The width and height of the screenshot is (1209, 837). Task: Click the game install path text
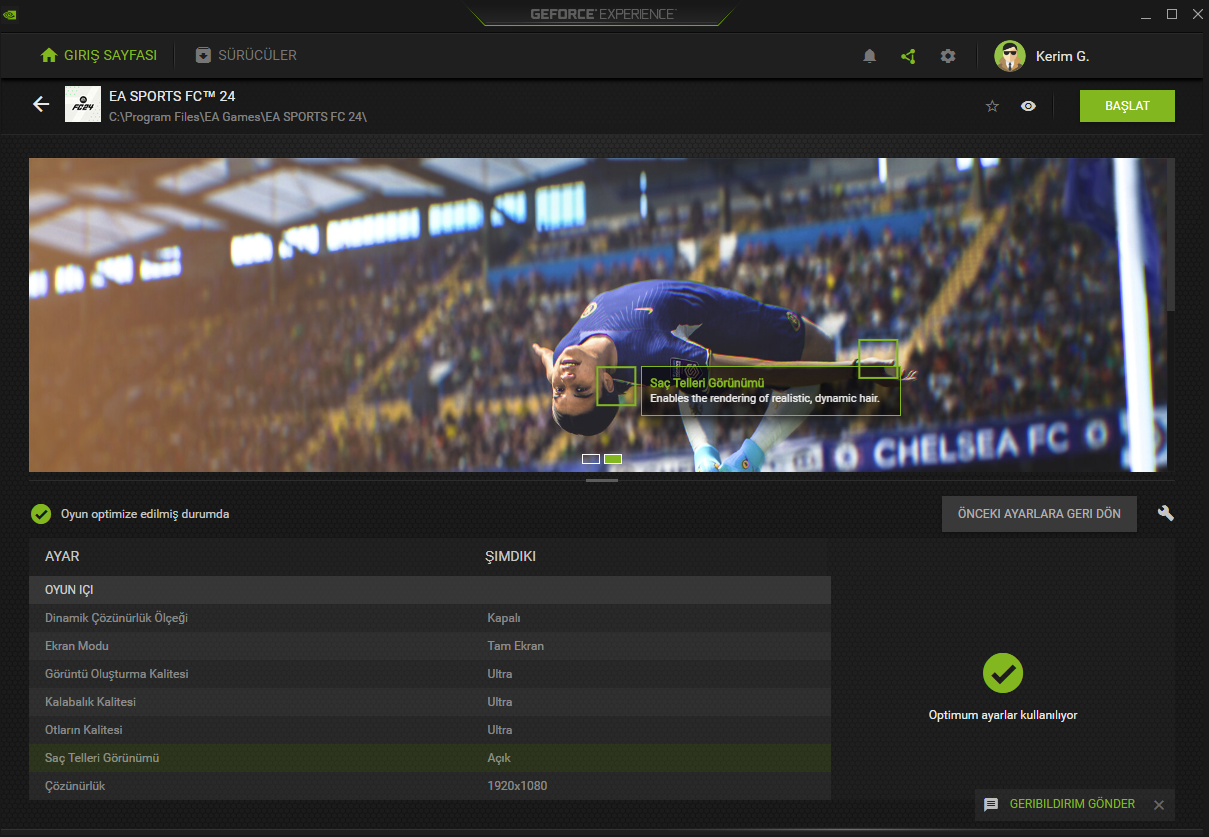tap(238, 117)
